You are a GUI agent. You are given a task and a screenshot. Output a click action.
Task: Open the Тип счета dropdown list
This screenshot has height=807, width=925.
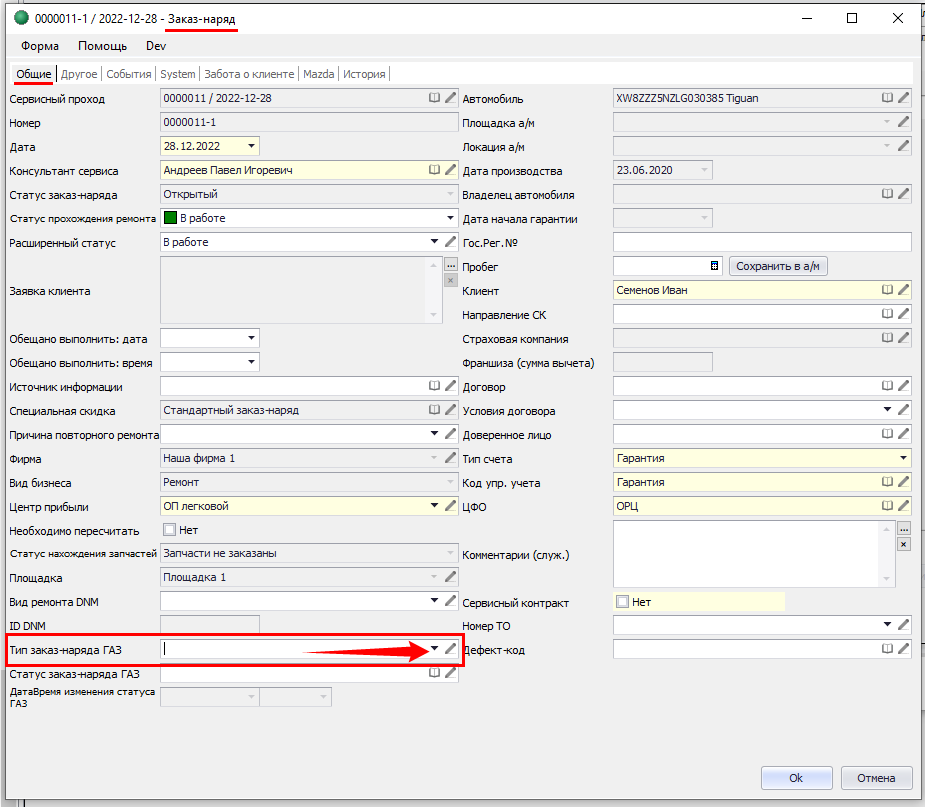(903, 458)
